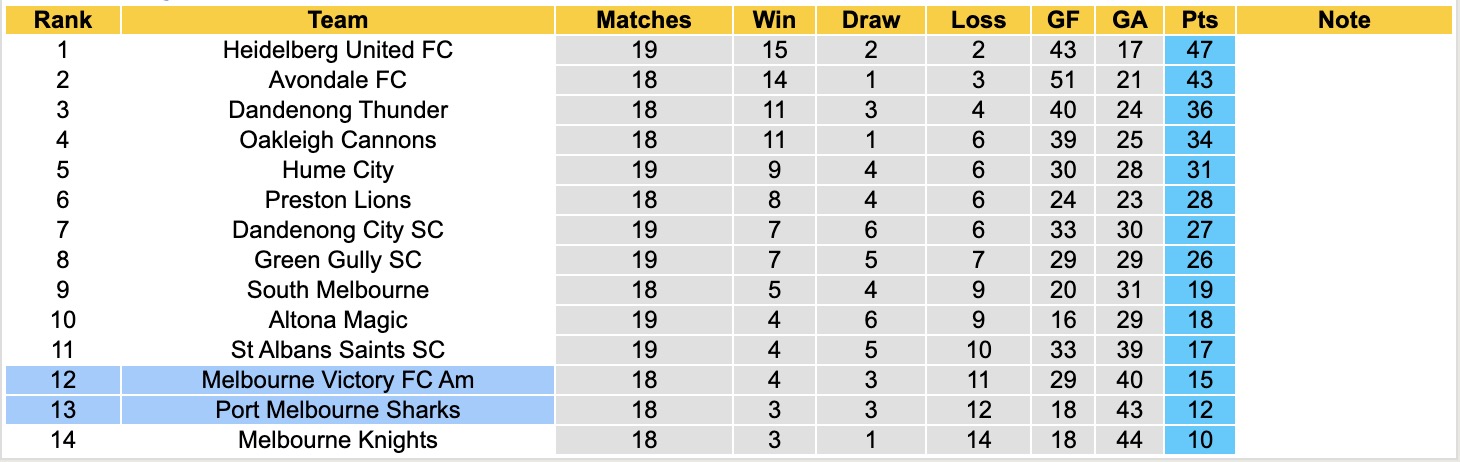Image resolution: width=1460 pixels, height=462 pixels.
Task: Click the GF column header
Action: 1064,20
